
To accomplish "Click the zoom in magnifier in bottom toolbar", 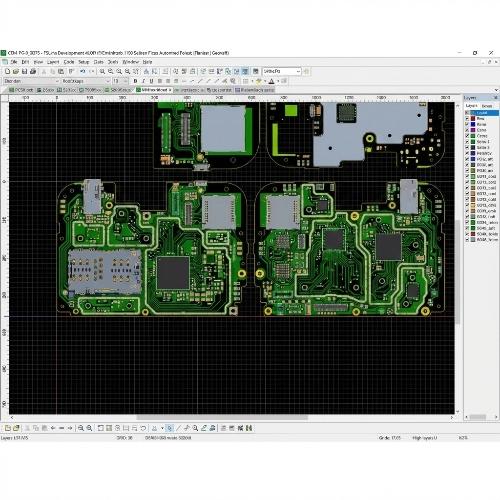I will [x=89, y=428].
